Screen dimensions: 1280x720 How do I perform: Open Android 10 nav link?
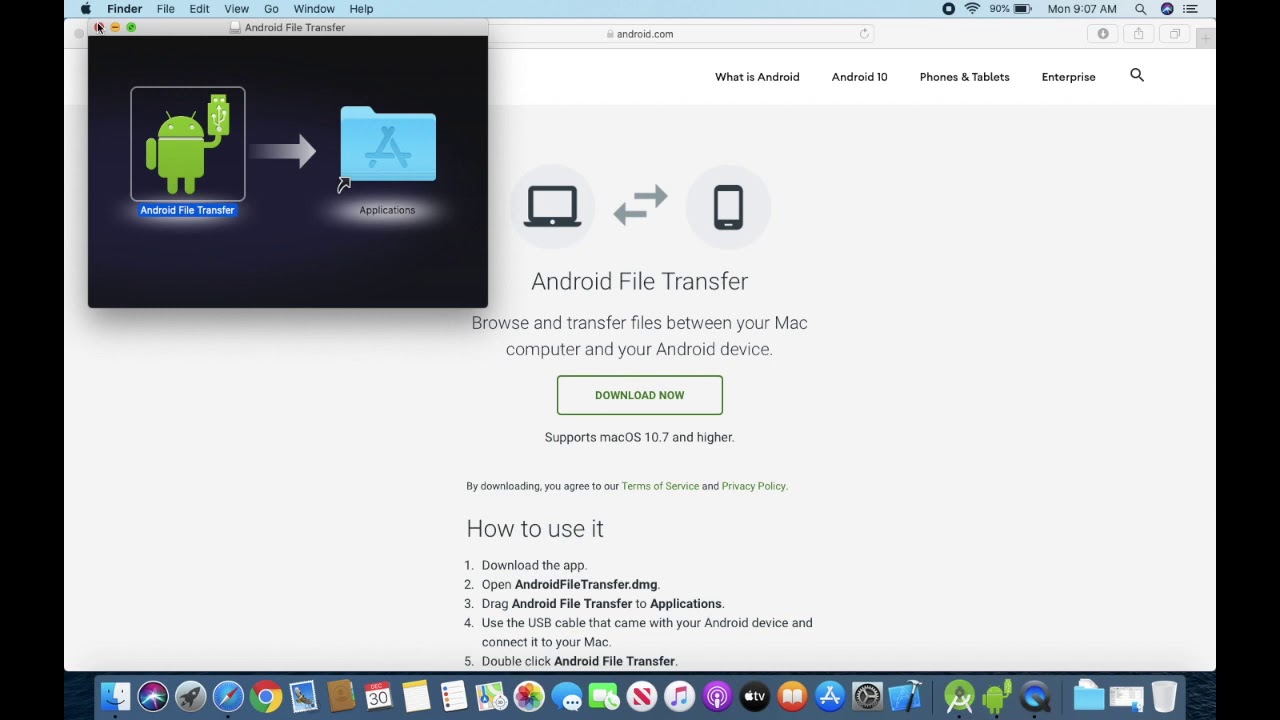pos(860,77)
